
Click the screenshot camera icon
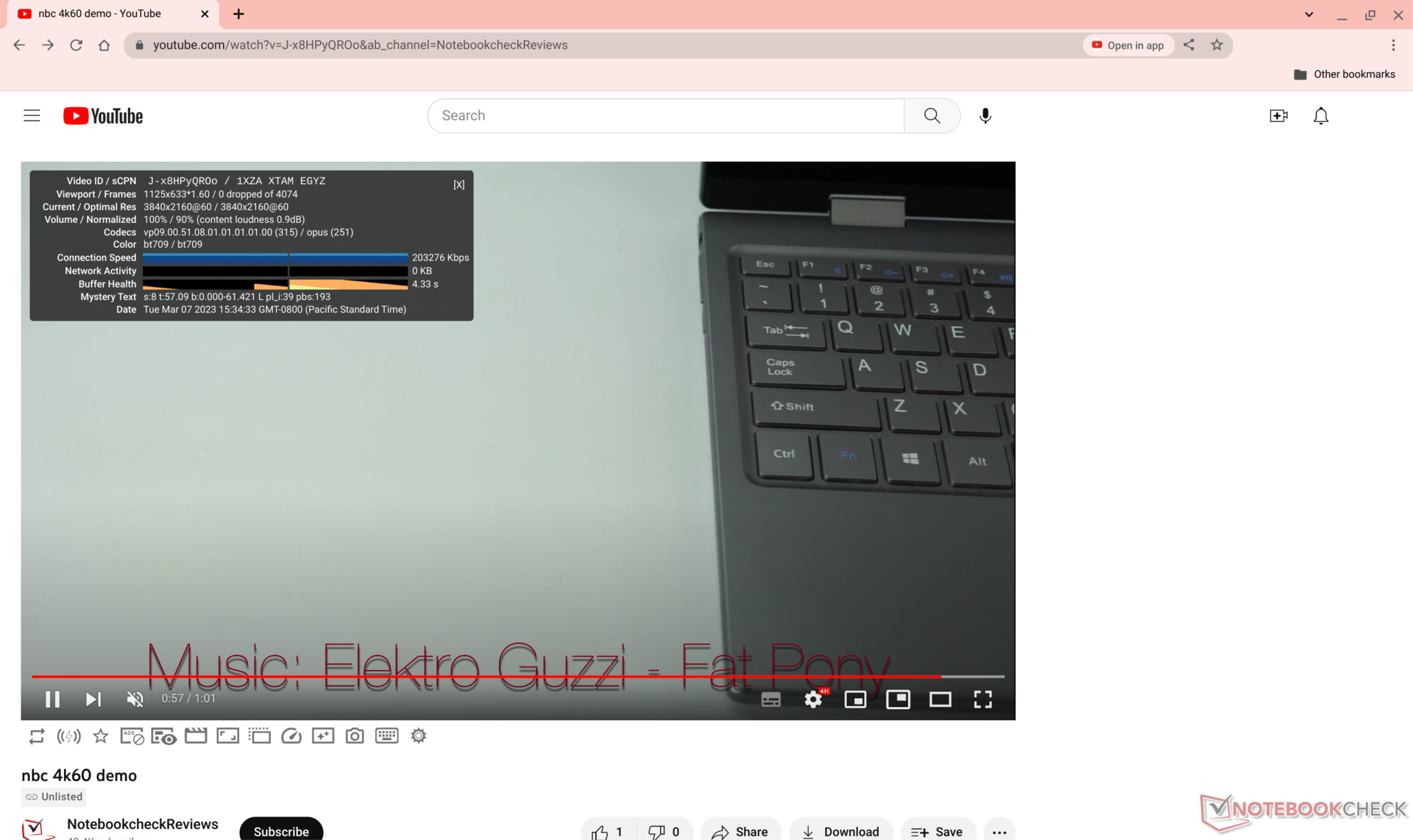point(355,736)
